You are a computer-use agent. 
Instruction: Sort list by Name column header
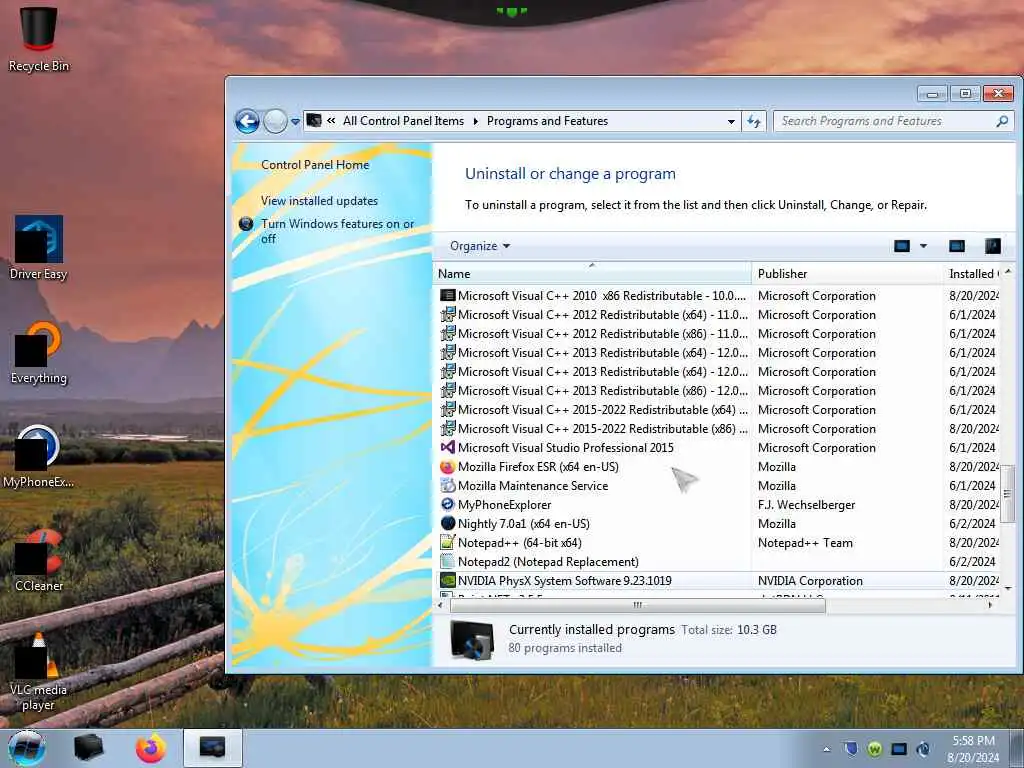coord(592,274)
